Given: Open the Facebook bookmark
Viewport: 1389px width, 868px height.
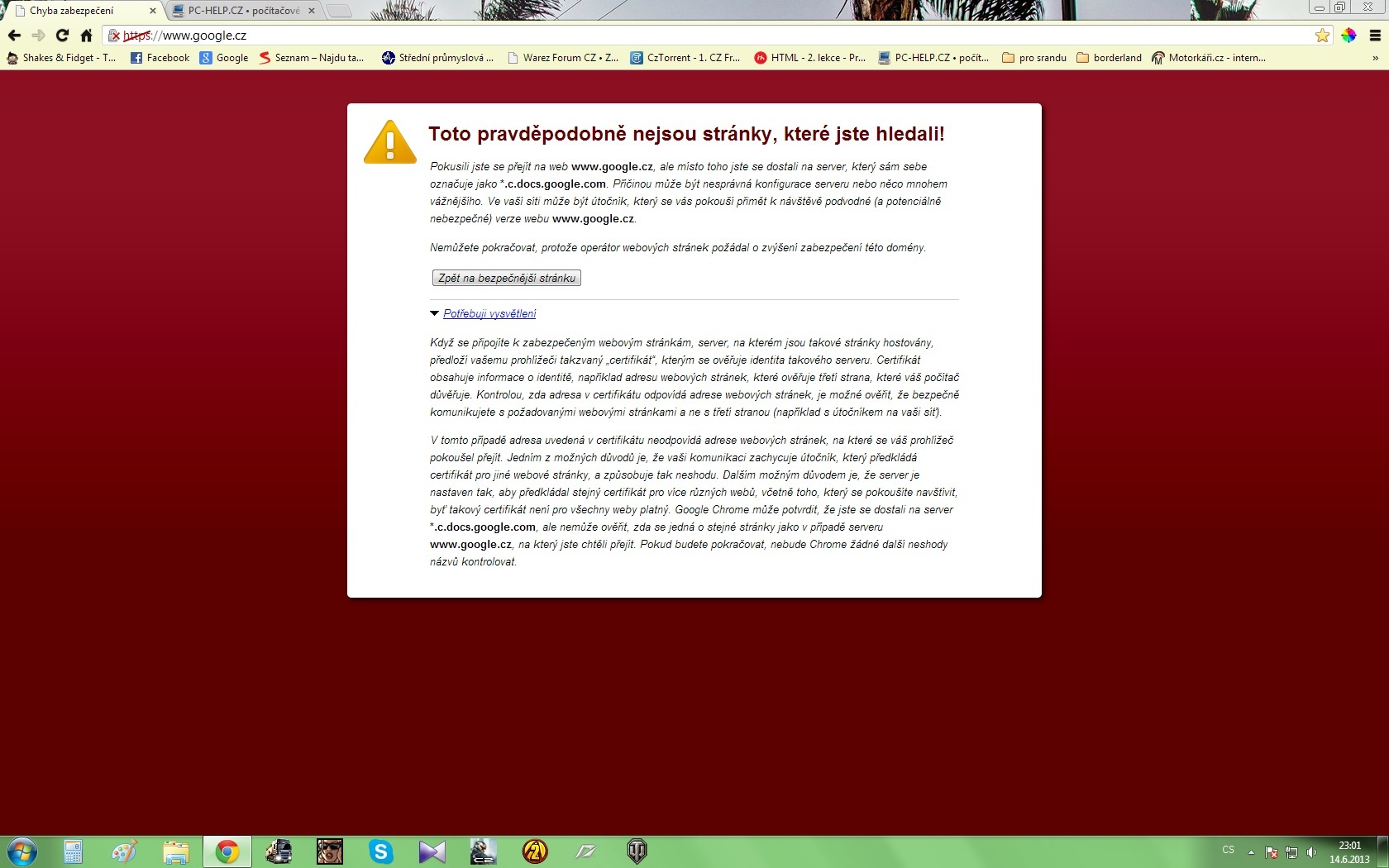Looking at the screenshot, I should point(160,58).
